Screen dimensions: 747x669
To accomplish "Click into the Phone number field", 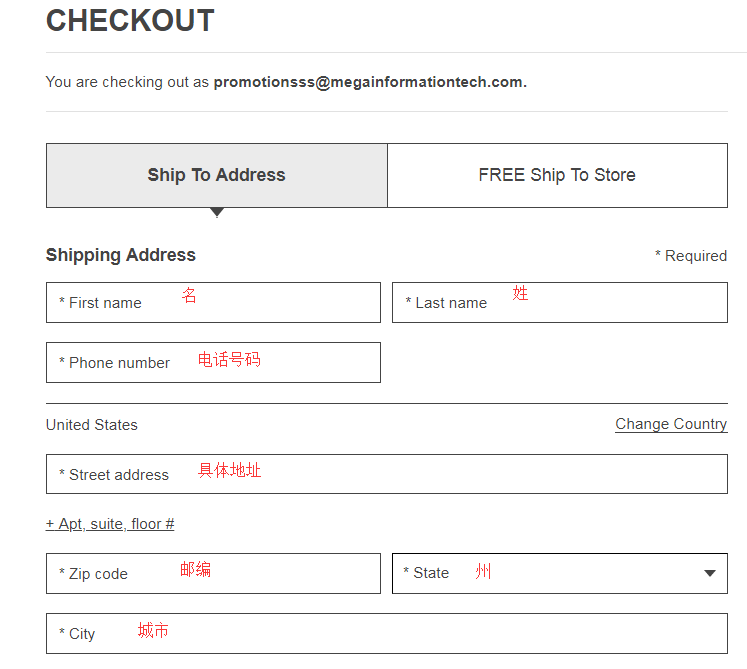I will (213, 362).
